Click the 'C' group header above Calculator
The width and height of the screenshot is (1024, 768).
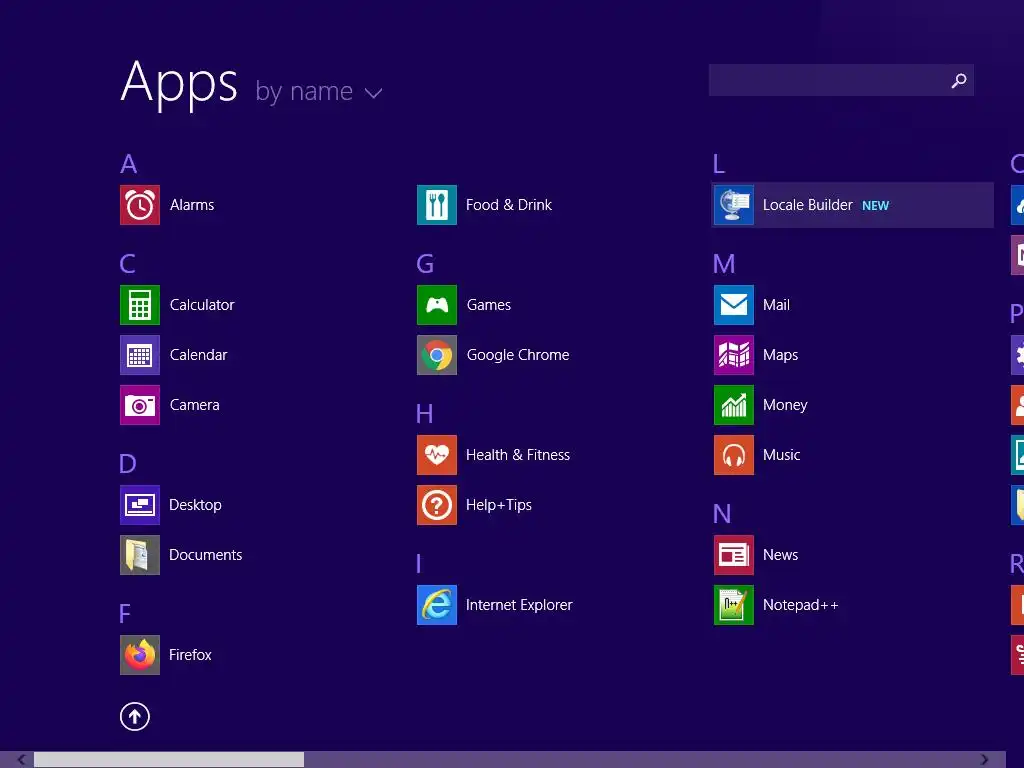[127, 264]
